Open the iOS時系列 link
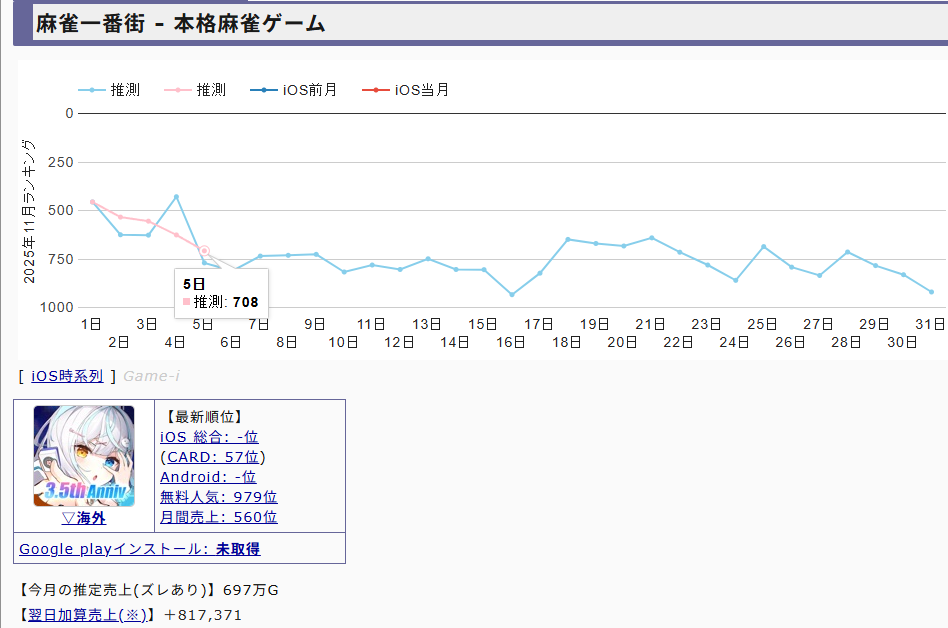 coord(67,376)
